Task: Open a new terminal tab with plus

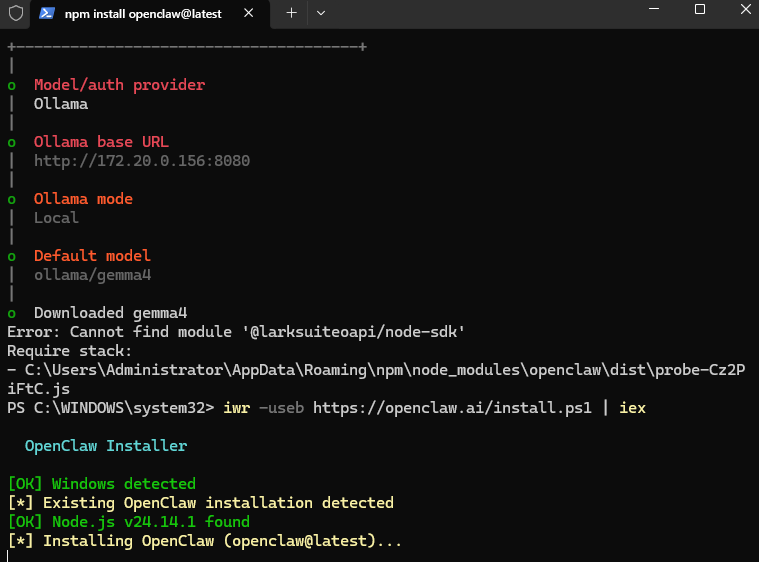Action: pos(291,13)
